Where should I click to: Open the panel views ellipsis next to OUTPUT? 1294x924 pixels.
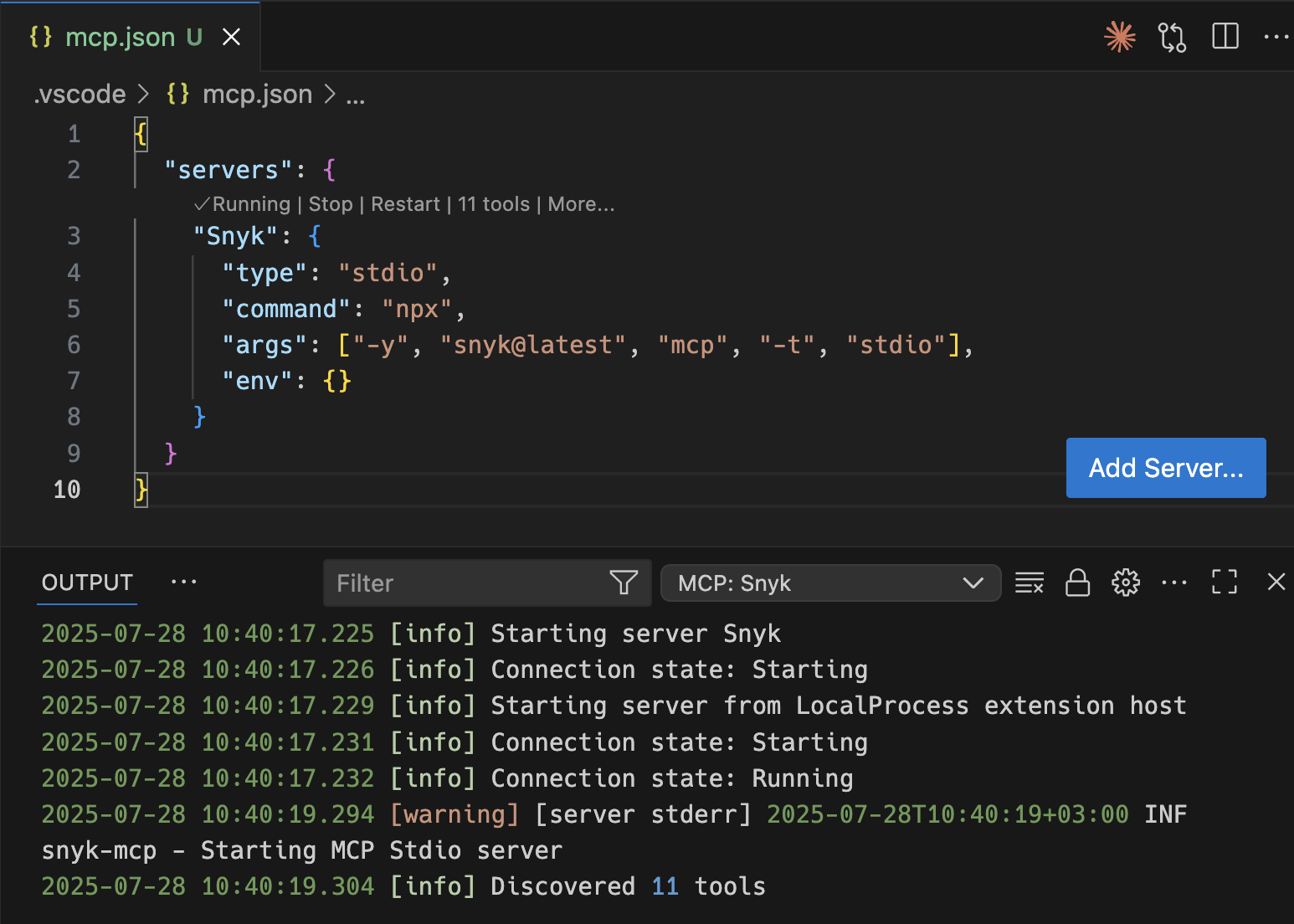[x=183, y=583]
